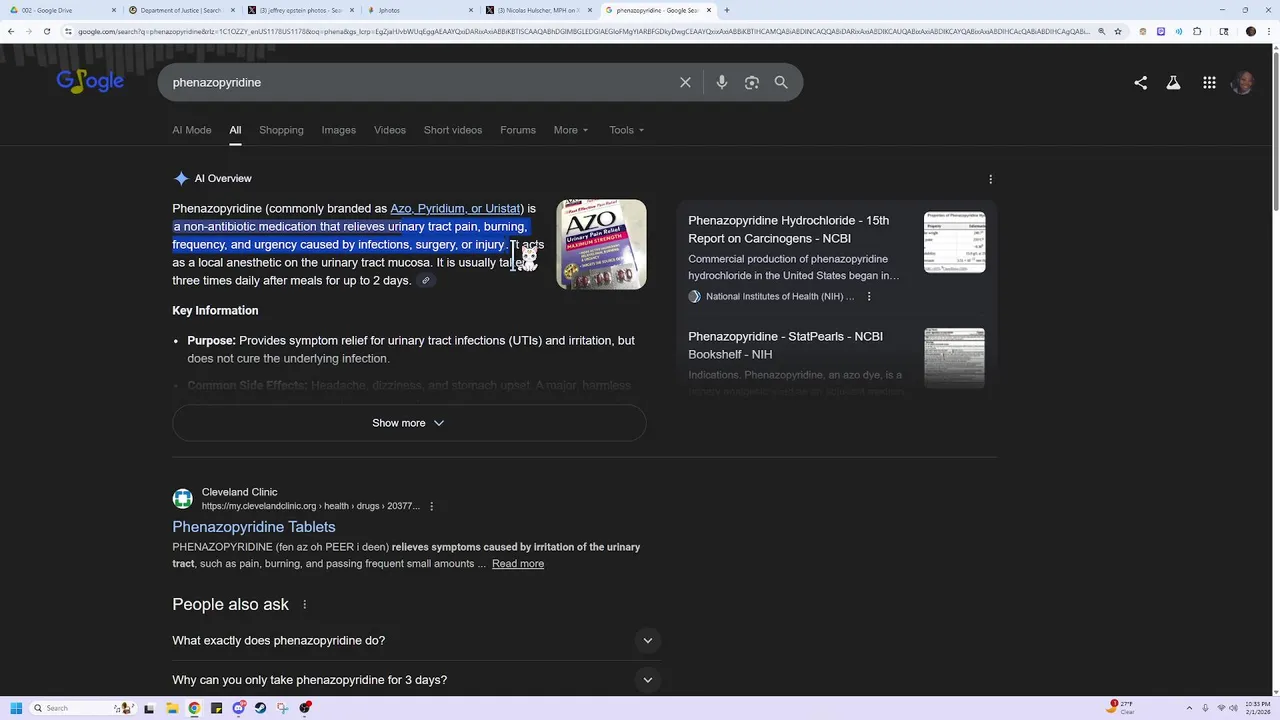Open Search Labs flask icon
This screenshot has width=1280, height=720.
pyautogui.click(x=1173, y=83)
